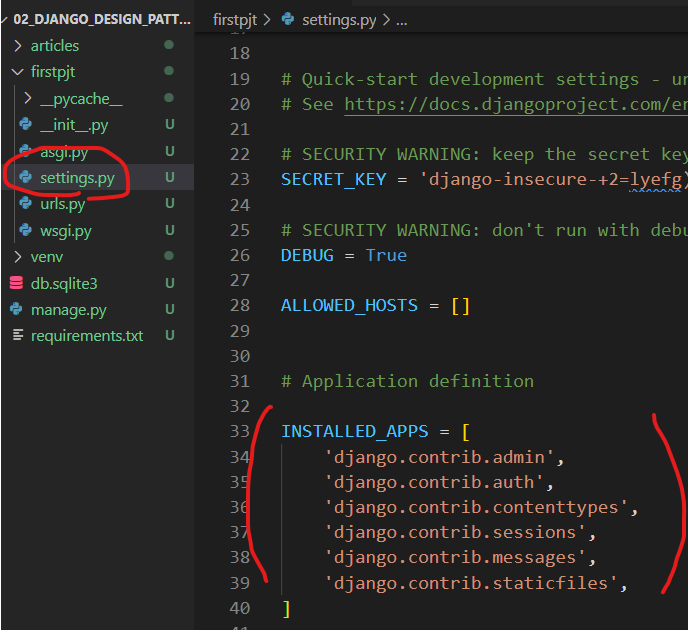This screenshot has height=630, width=688.
Task: Click the Python icon beside urls.py
Action: [x=25, y=203]
